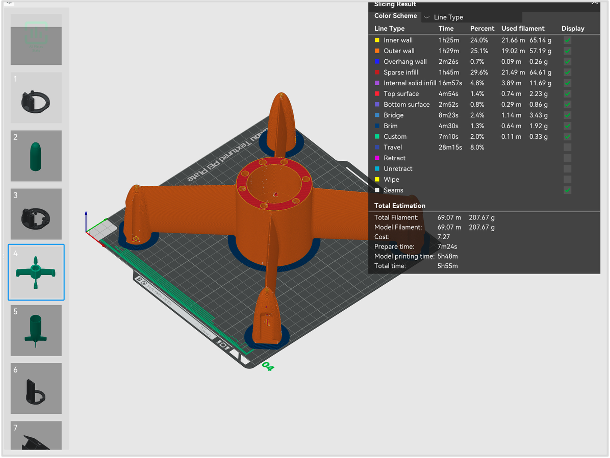The height and width of the screenshot is (458, 610).
Task: Click the magenta Retract color swatch
Action: (x=377, y=158)
